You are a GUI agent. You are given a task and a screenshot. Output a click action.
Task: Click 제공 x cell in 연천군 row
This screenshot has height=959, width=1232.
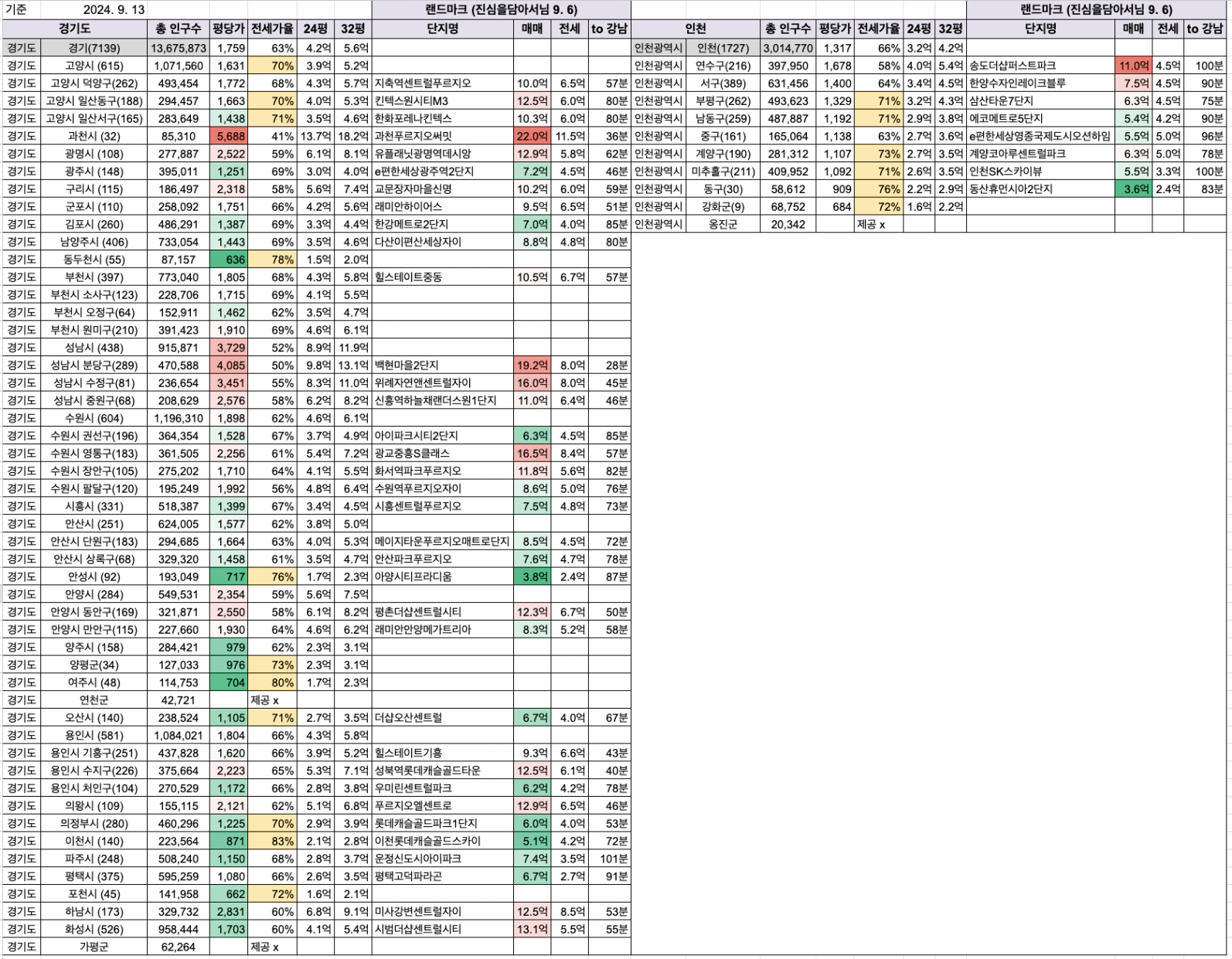coord(272,700)
